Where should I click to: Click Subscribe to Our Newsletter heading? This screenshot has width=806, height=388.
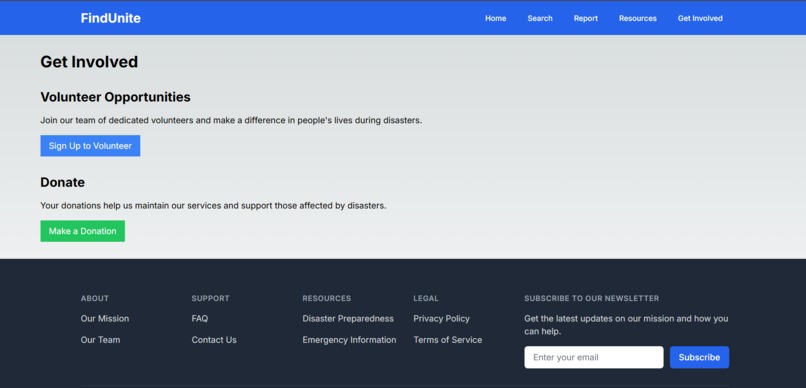coord(592,298)
